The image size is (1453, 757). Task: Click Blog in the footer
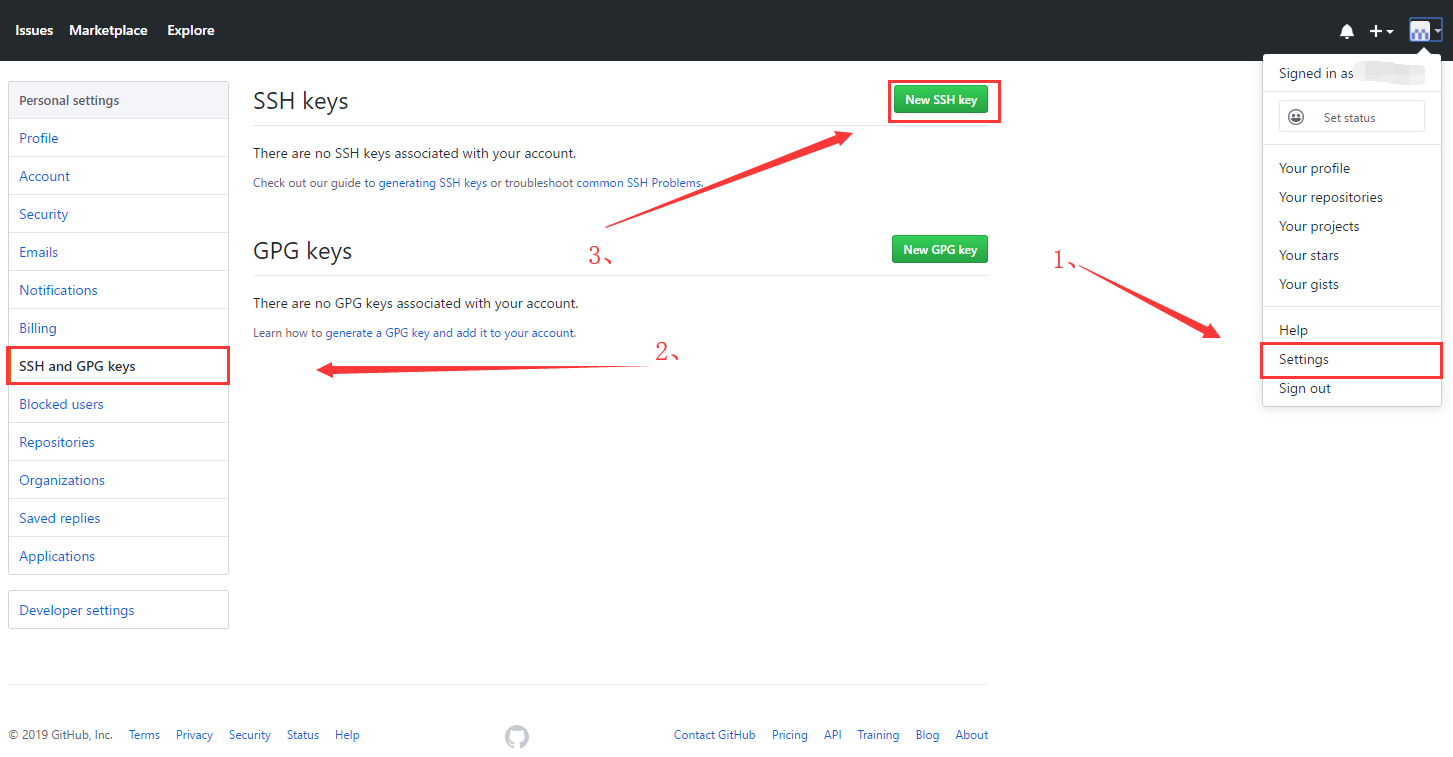(927, 735)
